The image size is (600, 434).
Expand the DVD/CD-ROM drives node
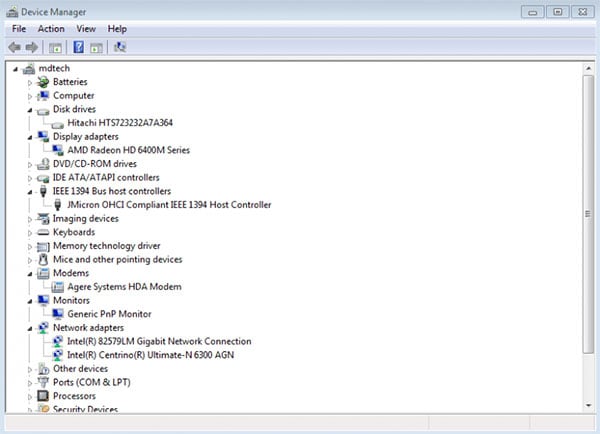pyautogui.click(x=30, y=165)
